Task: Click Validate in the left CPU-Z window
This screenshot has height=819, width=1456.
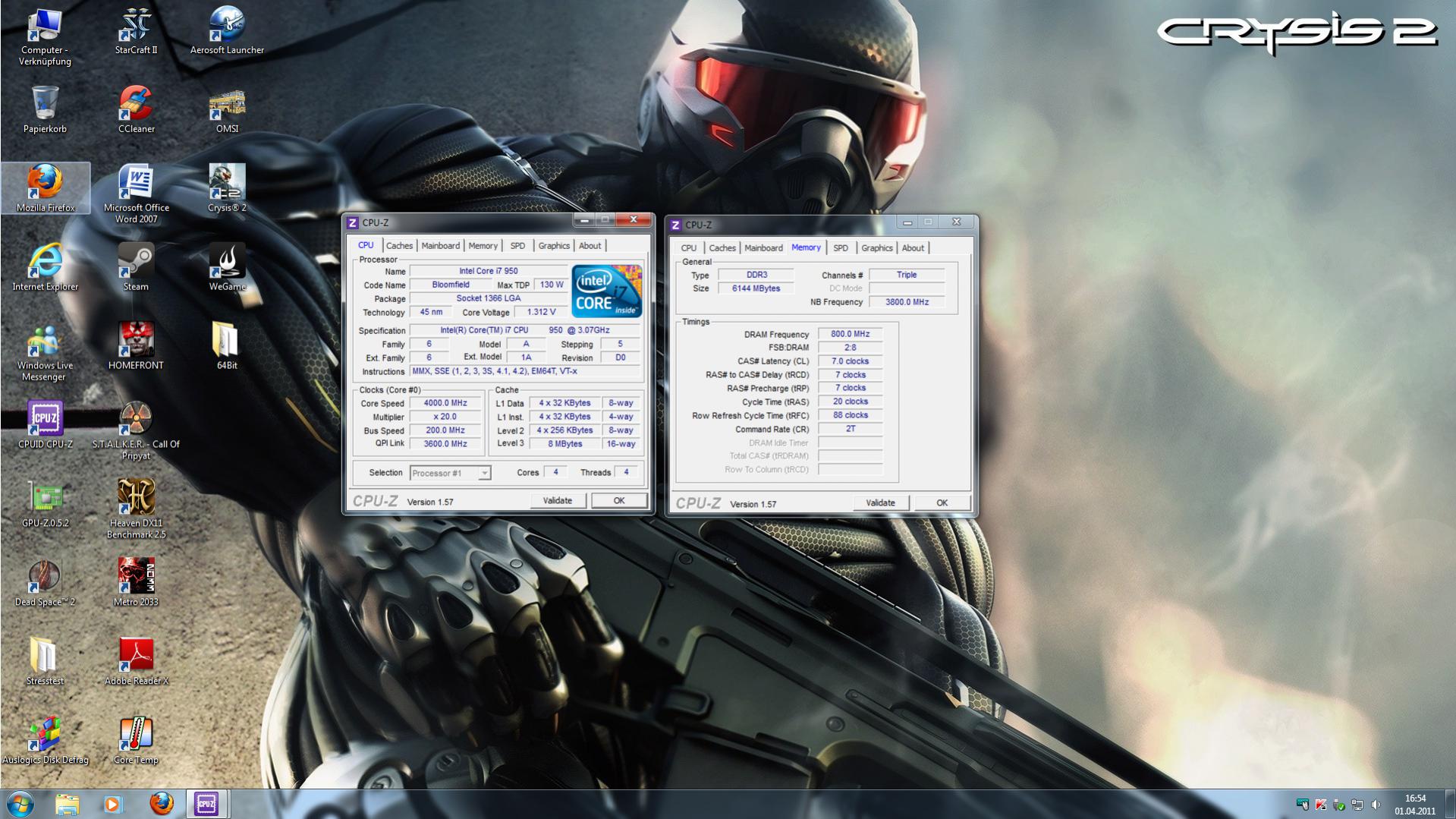Action: (558, 501)
